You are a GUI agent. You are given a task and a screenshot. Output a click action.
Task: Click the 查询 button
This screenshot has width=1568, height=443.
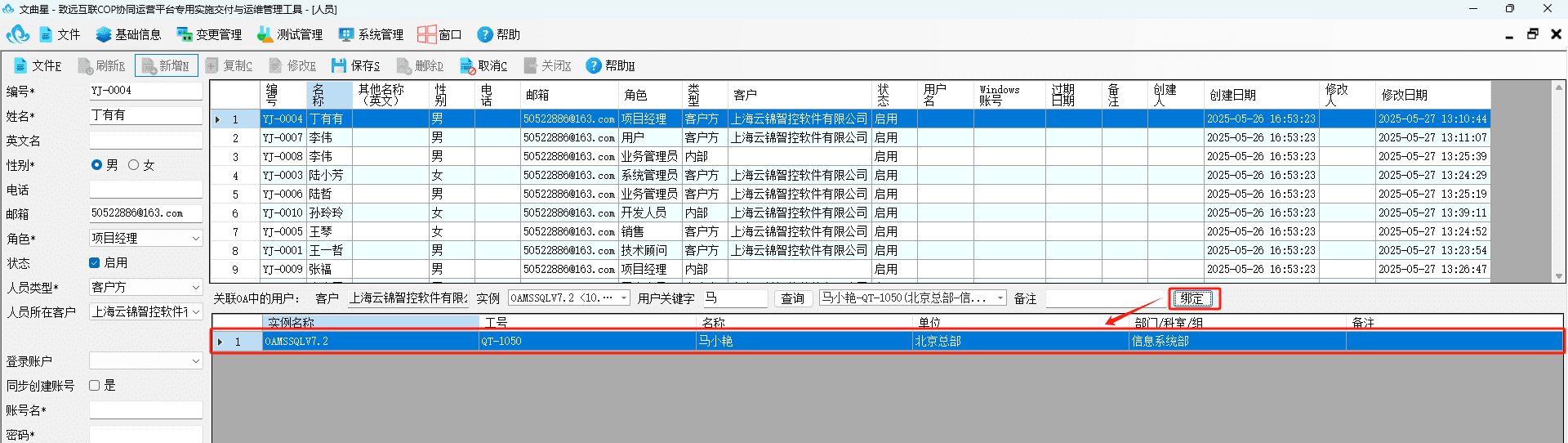793,299
